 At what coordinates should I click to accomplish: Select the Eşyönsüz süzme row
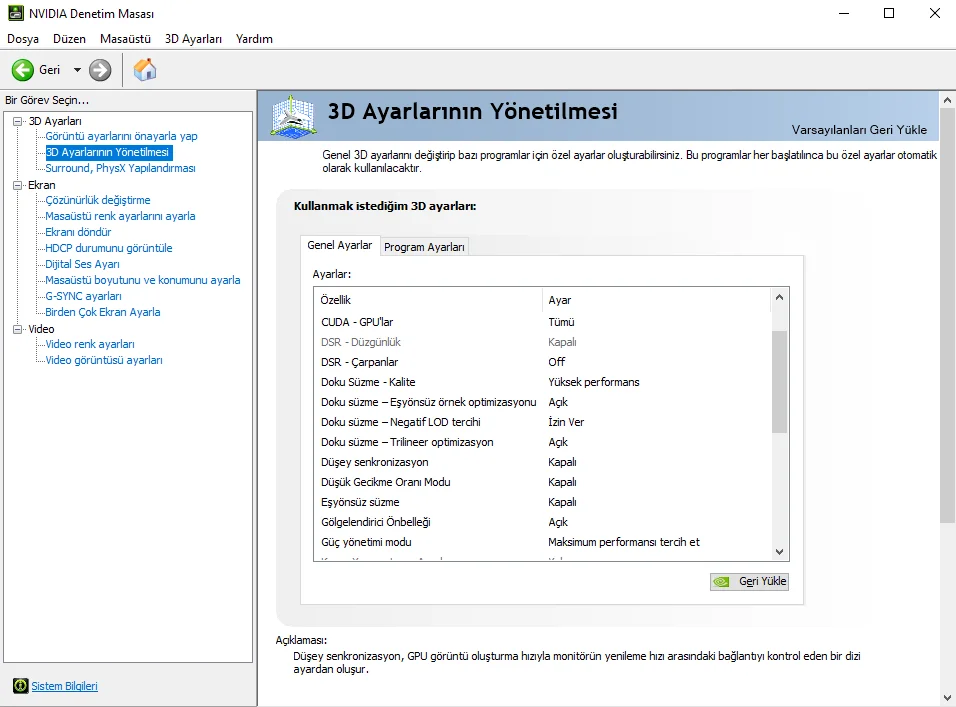pyautogui.click(x=543, y=502)
